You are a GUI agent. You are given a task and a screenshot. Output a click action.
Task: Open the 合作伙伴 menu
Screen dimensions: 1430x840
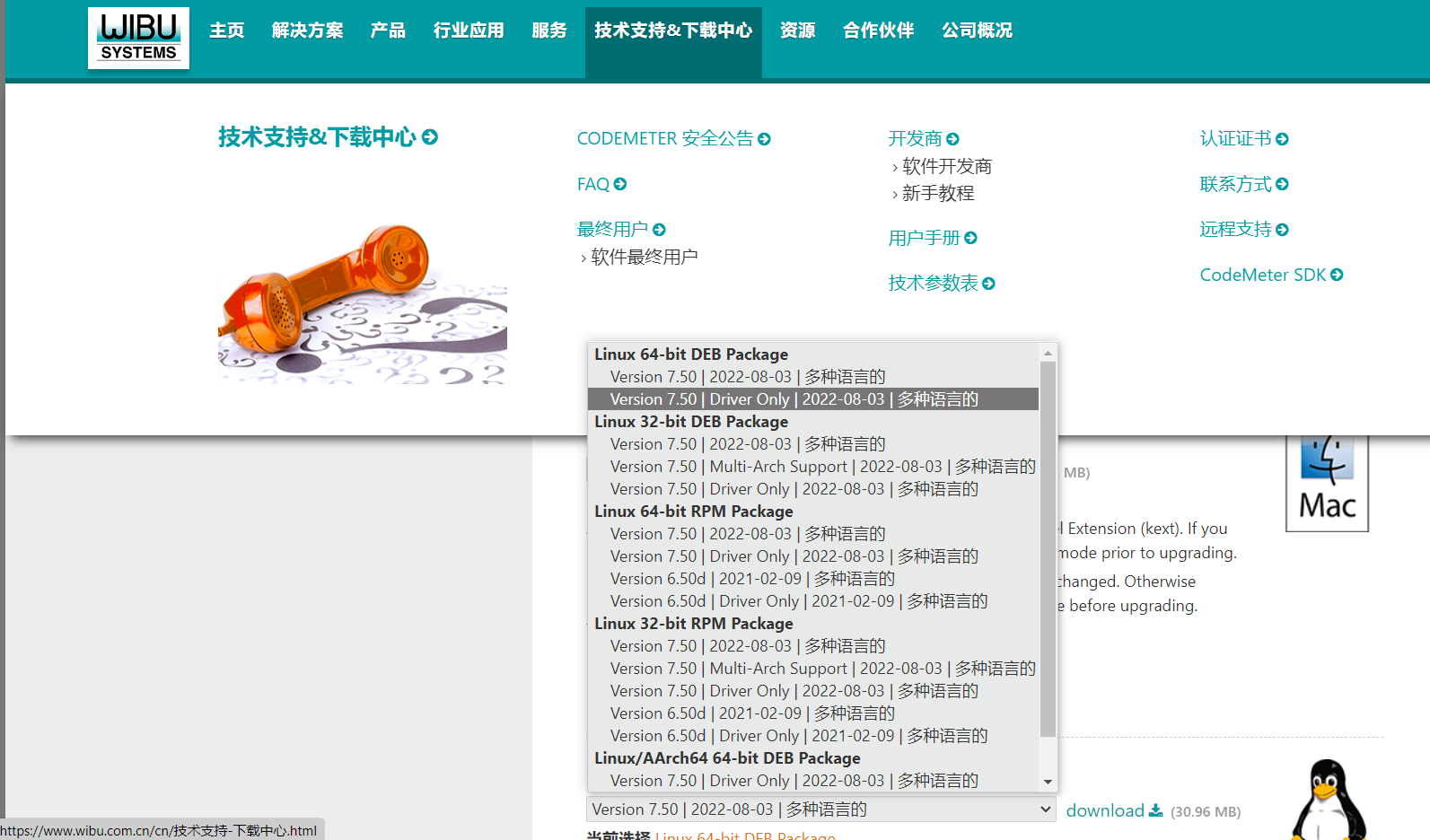pos(879,31)
